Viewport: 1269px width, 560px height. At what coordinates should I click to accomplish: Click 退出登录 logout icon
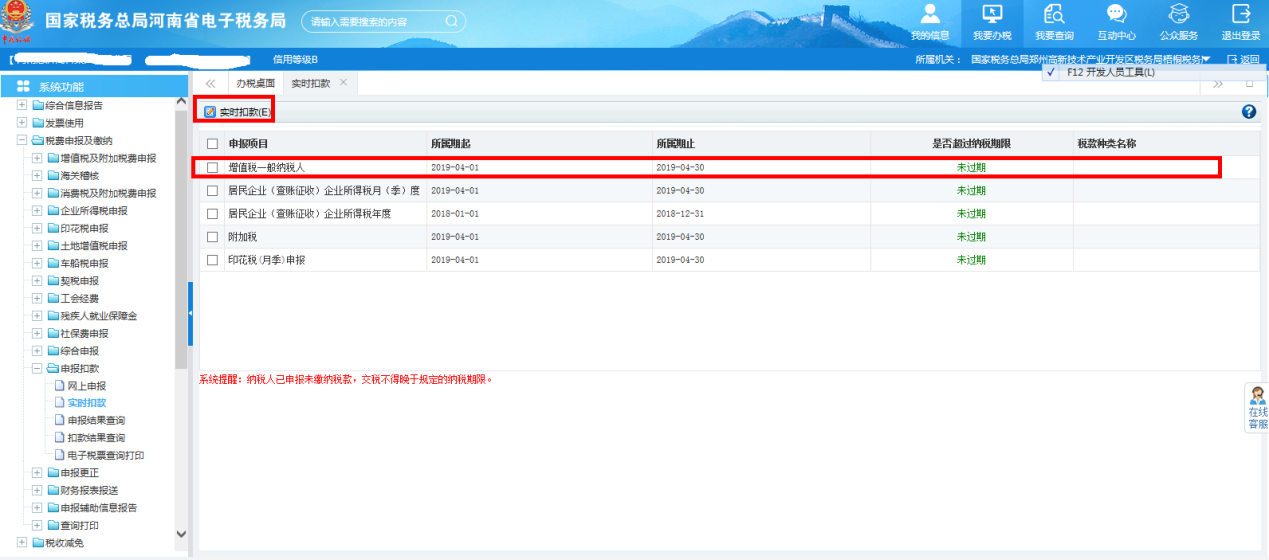point(1240,15)
